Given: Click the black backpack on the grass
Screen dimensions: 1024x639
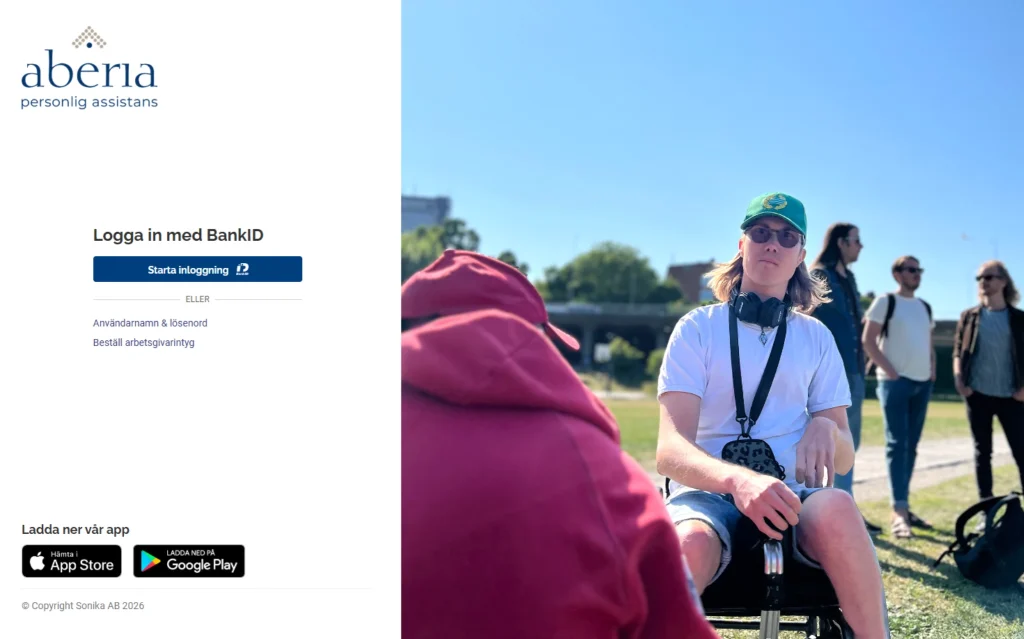Looking at the screenshot, I should (x=985, y=541).
